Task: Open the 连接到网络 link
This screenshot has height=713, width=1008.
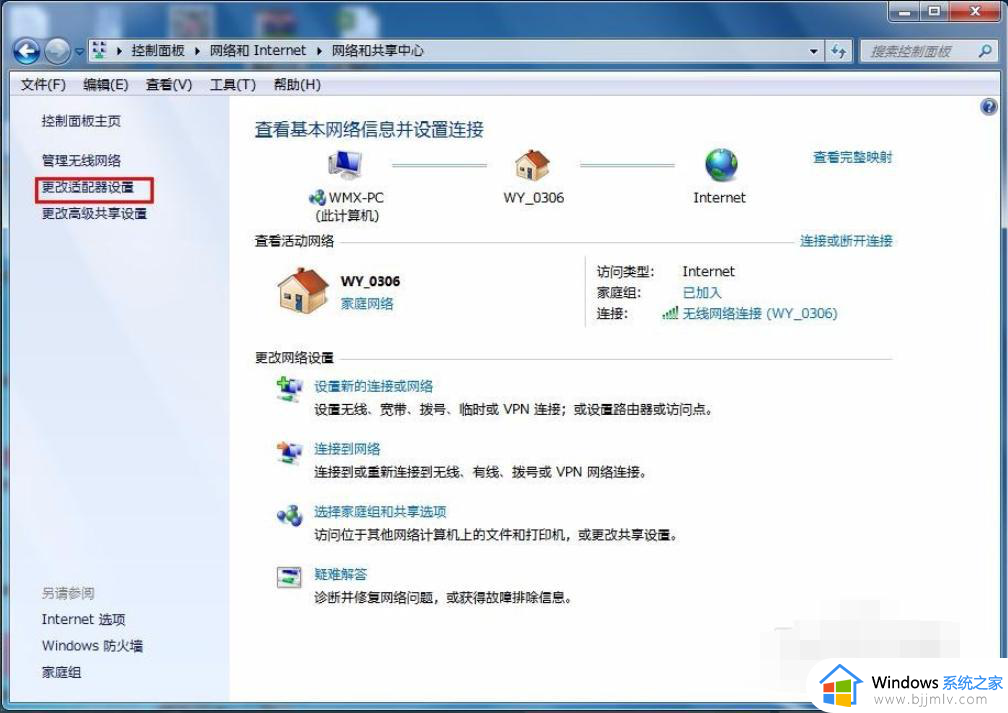Action: 347,449
